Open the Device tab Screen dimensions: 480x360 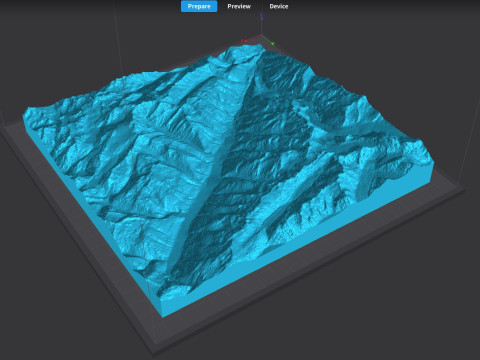(279, 6)
